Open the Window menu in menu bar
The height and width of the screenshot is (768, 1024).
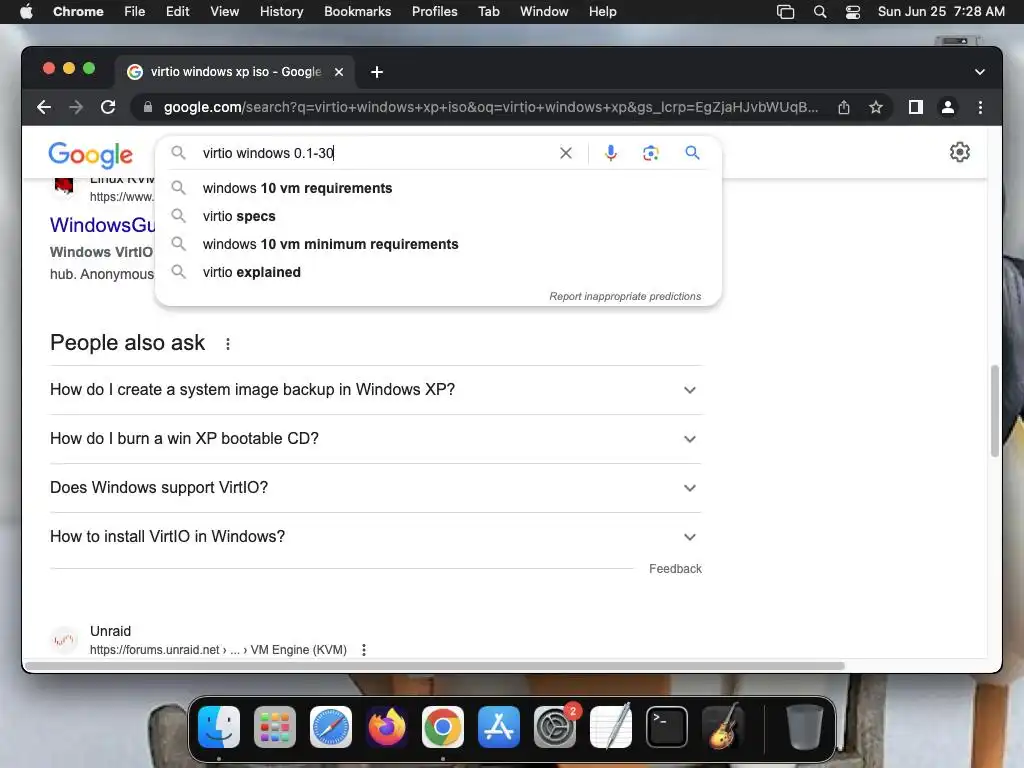(544, 12)
